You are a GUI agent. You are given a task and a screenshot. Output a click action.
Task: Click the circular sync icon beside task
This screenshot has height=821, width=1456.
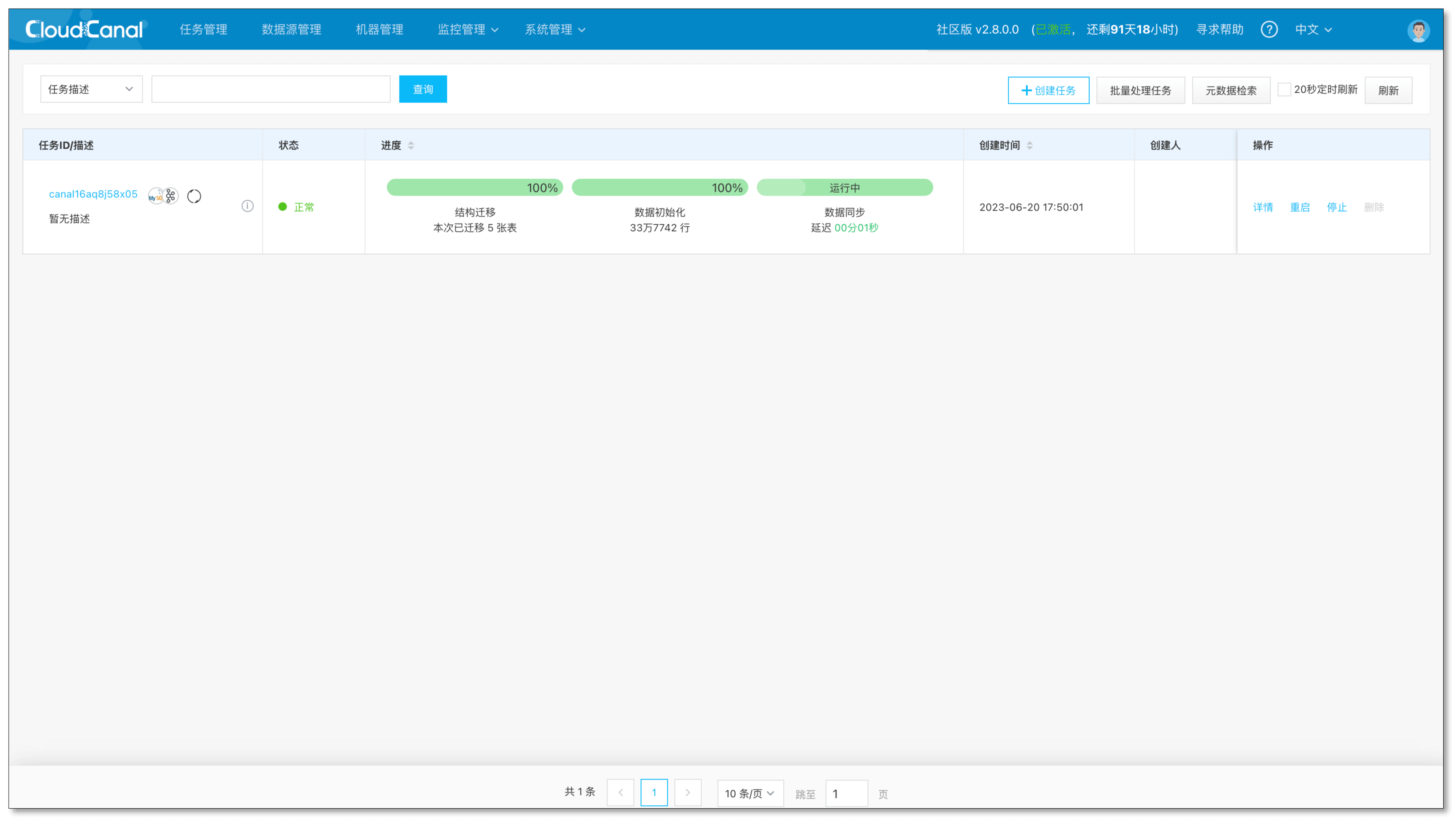[x=194, y=196]
